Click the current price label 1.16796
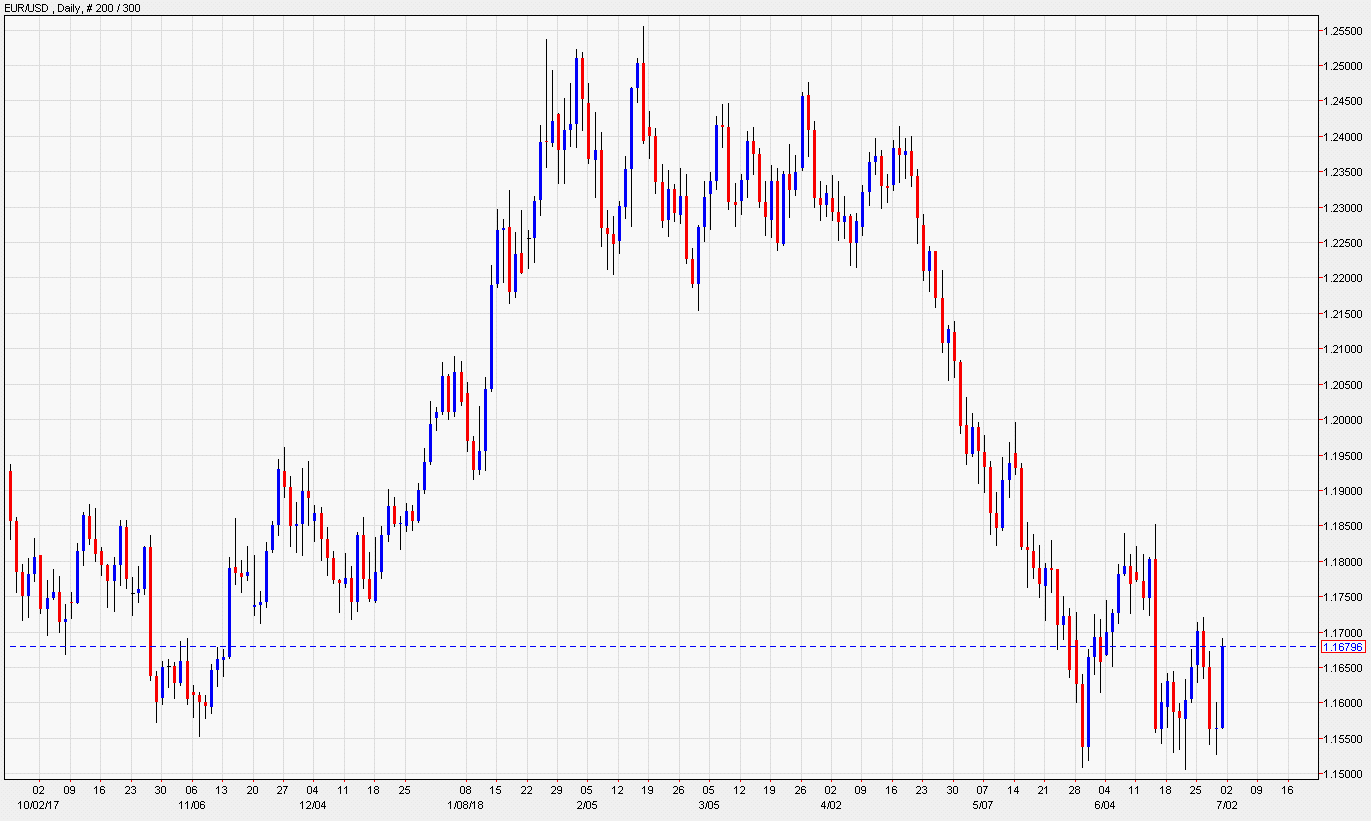Image resolution: width=1371 pixels, height=821 pixels. coord(1342,647)
